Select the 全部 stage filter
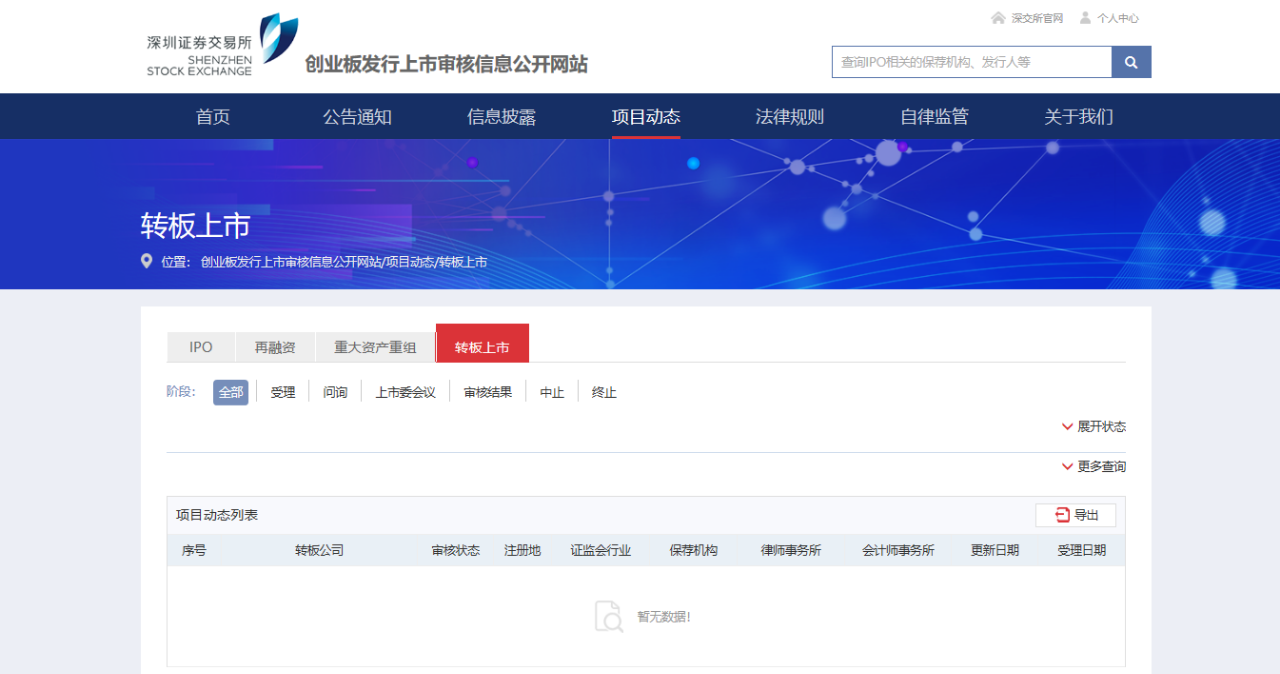 click(x=231, y=392)
